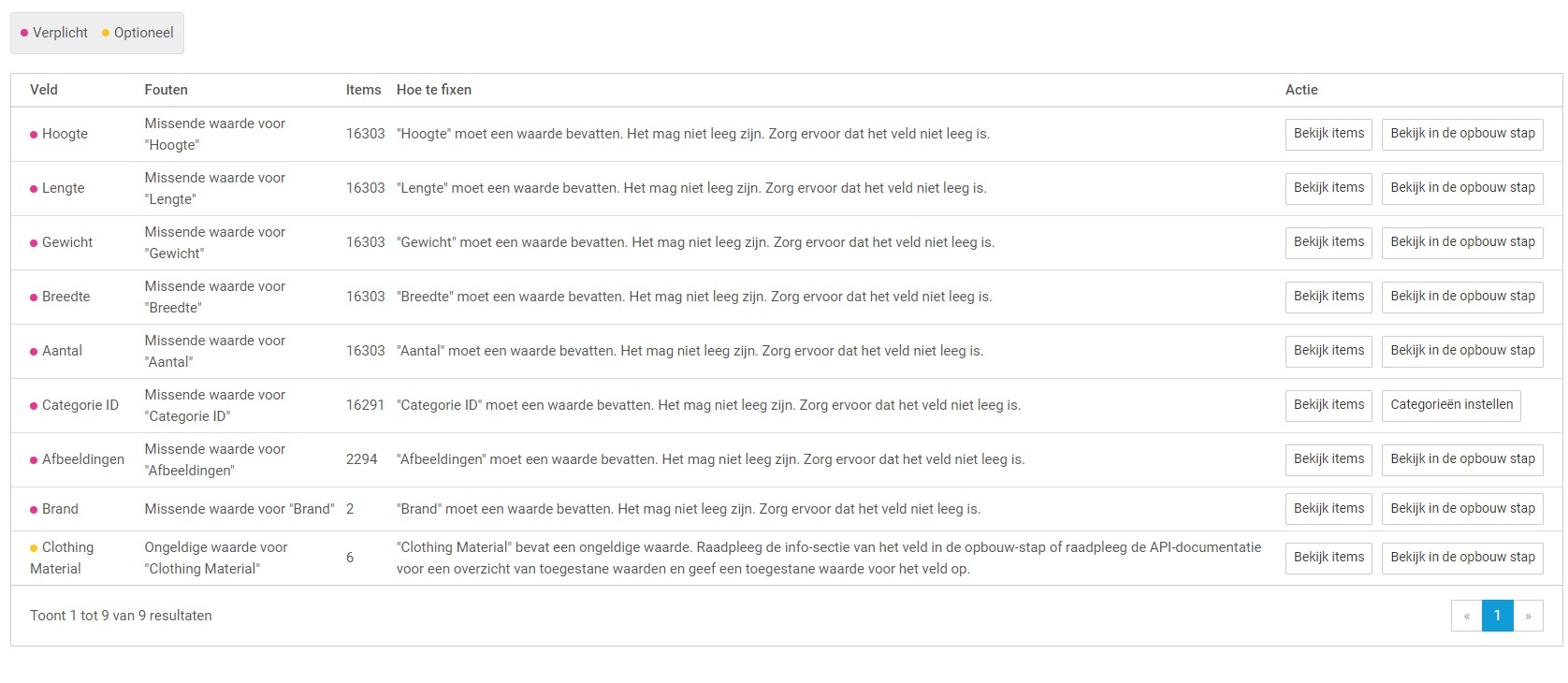The image size is (1568, 683).
Task: Click the 'Fouten' column header
Action: 166,90
